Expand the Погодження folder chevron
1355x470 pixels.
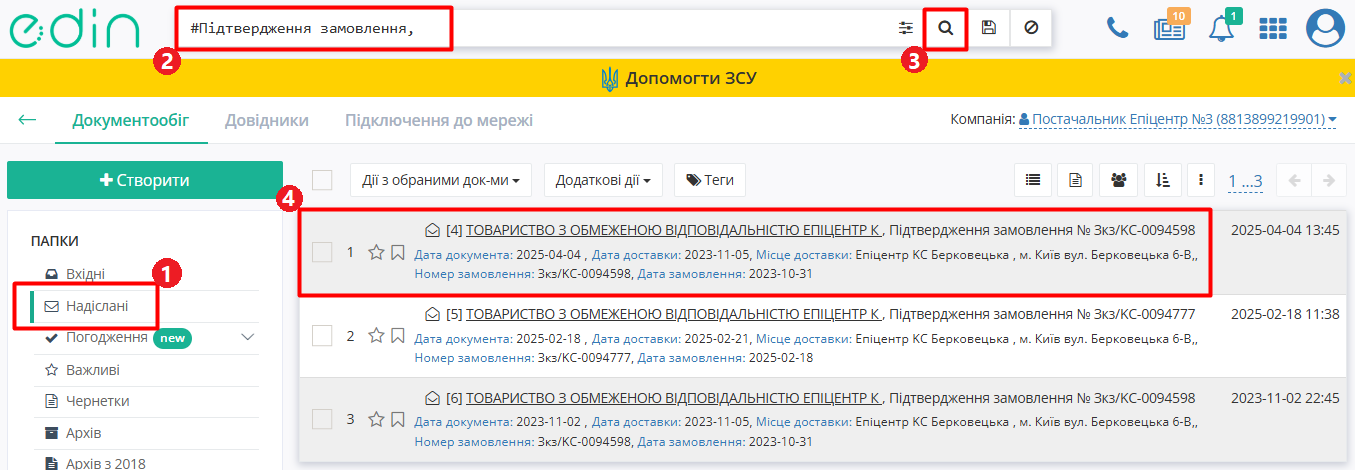point(248,337)
